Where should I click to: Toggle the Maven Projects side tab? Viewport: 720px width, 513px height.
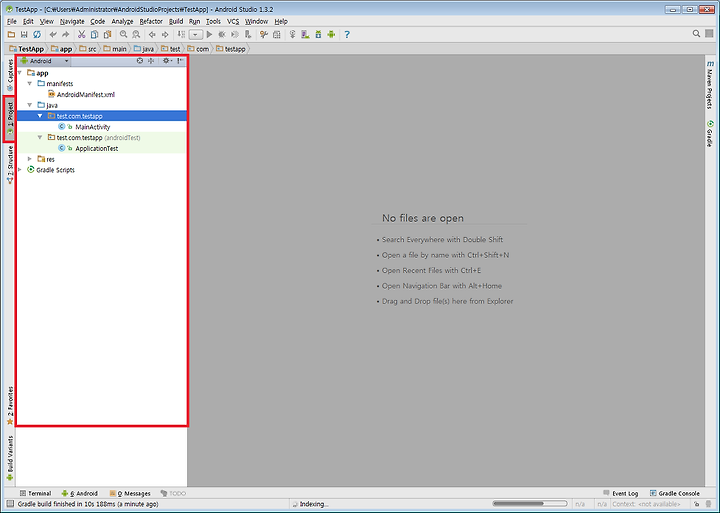click(x=710, y=85)
